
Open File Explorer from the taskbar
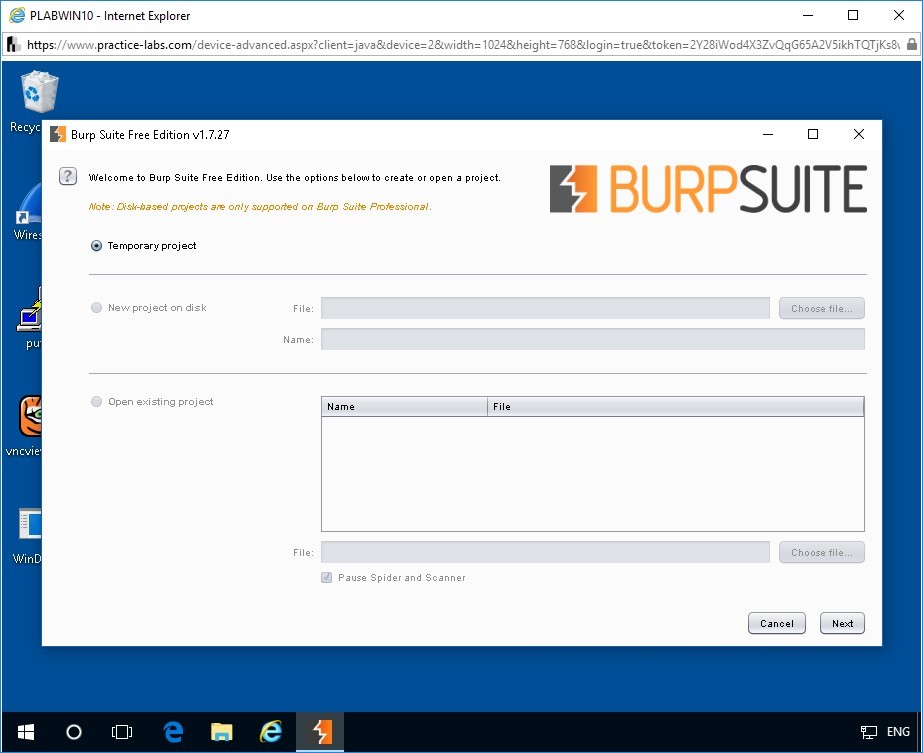pos(221,732)
